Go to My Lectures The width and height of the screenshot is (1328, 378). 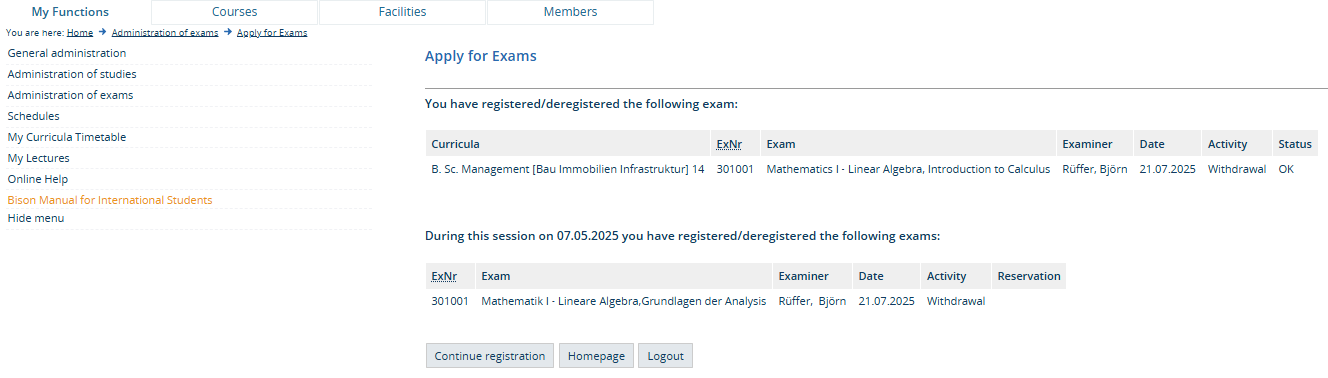38,158
